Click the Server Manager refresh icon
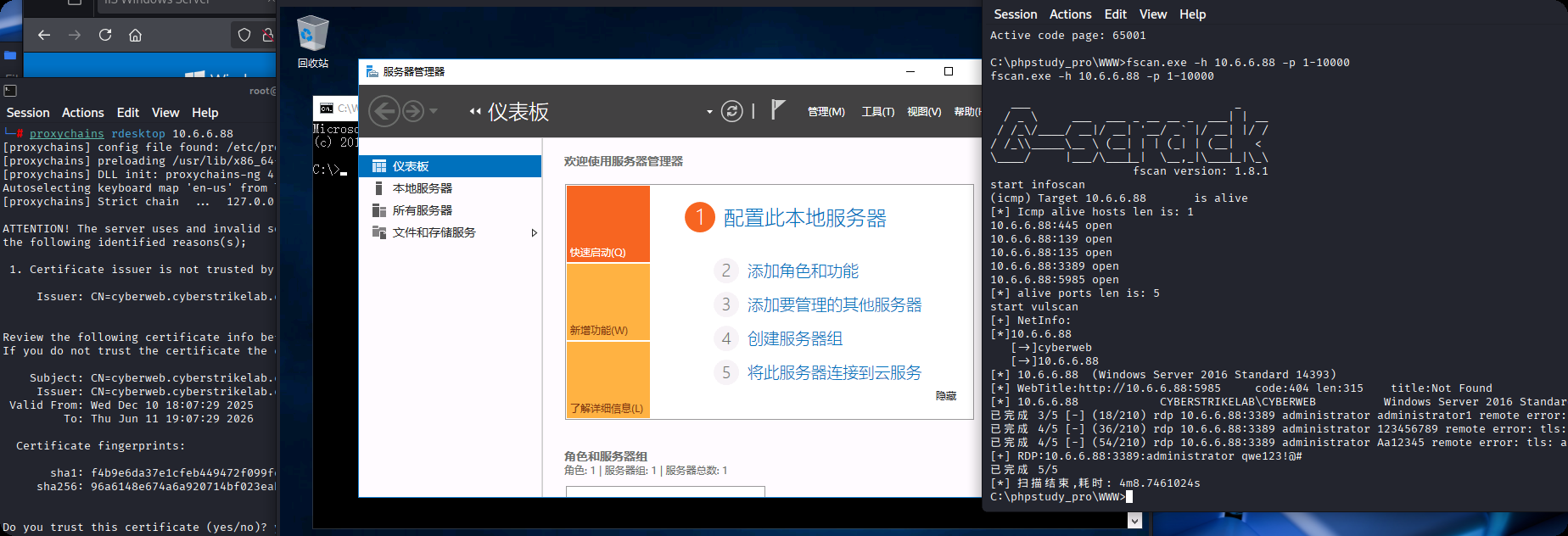Image resolution: width=1568 pixels, height=536 pixels. (x=731, y=111)
